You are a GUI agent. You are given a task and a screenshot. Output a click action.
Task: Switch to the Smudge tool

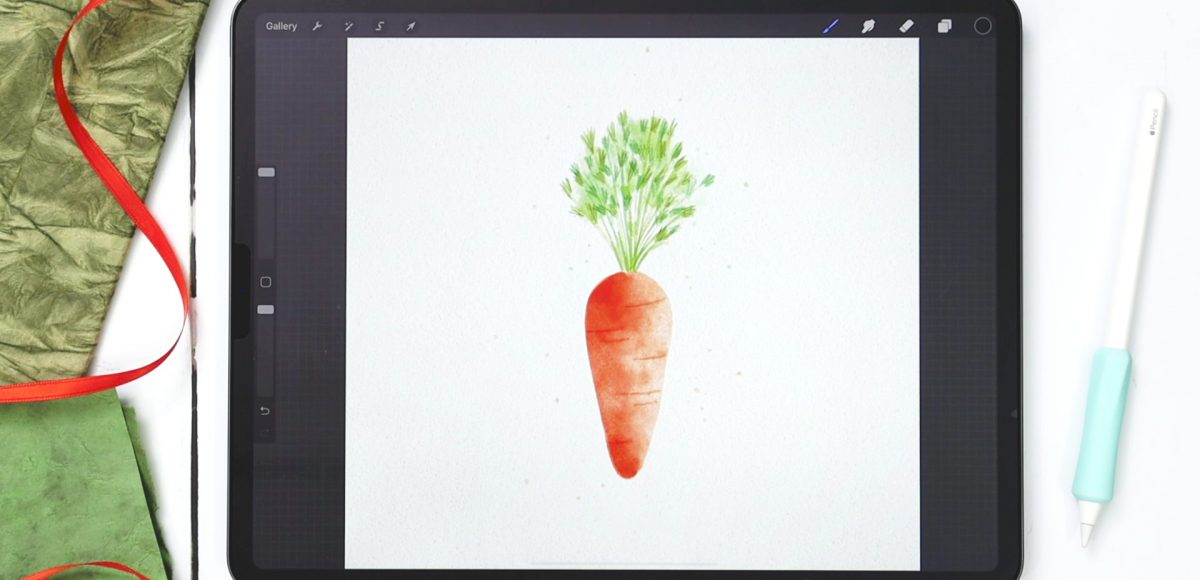(867, 26)
